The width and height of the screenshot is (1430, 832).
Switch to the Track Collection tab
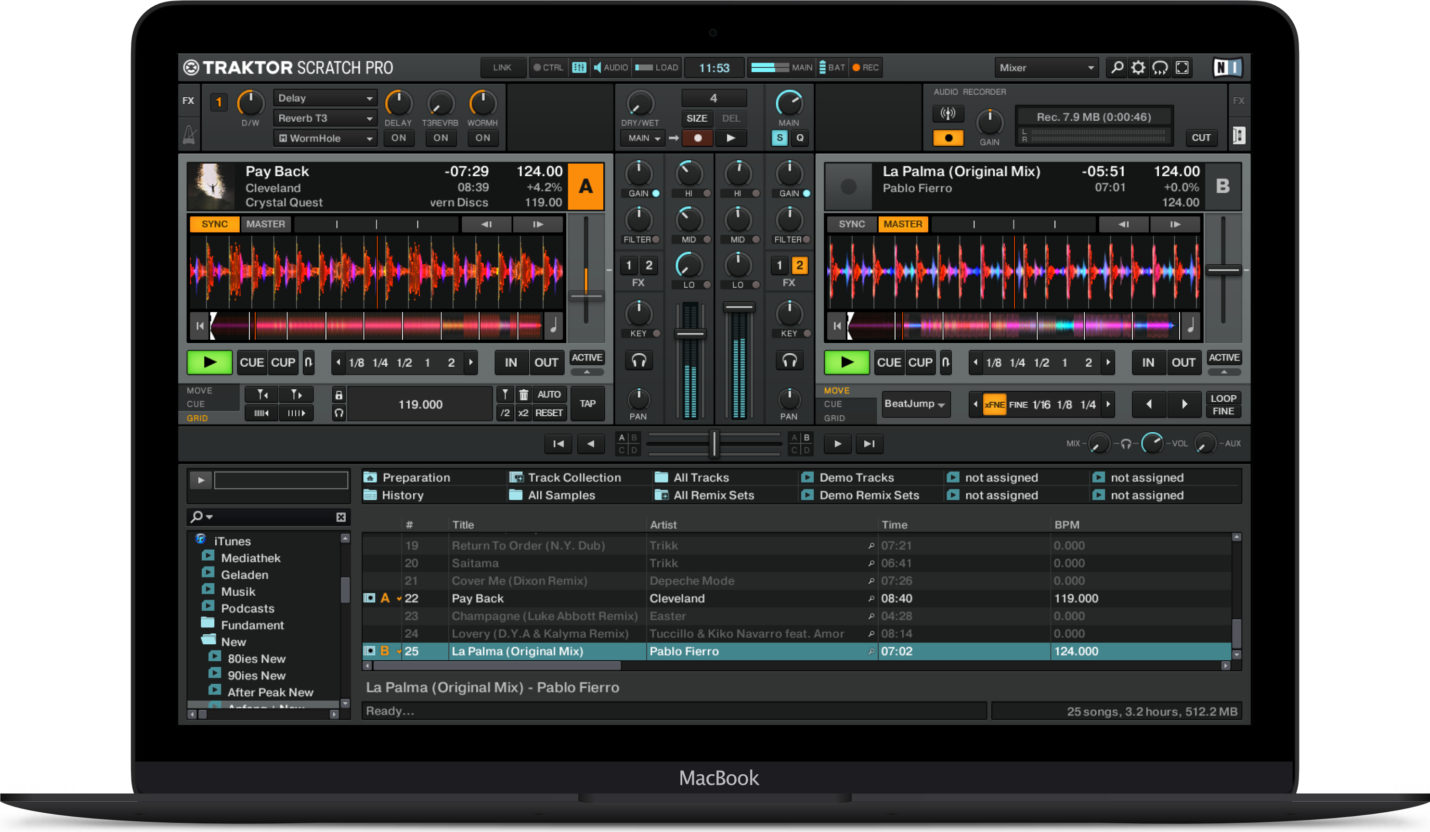tap(574, 477)
